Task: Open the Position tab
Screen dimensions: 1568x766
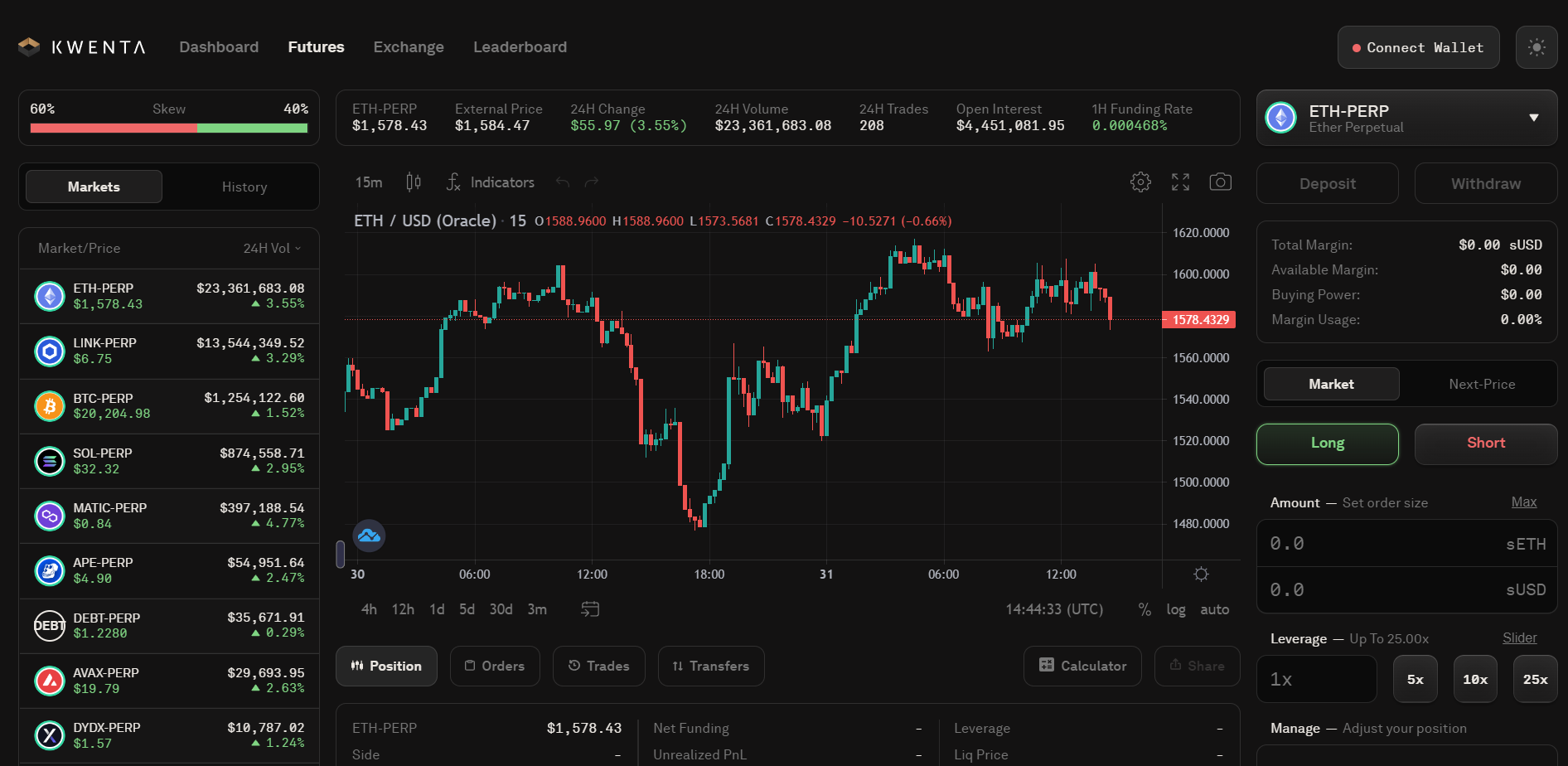Action: [x=386, y=666]
